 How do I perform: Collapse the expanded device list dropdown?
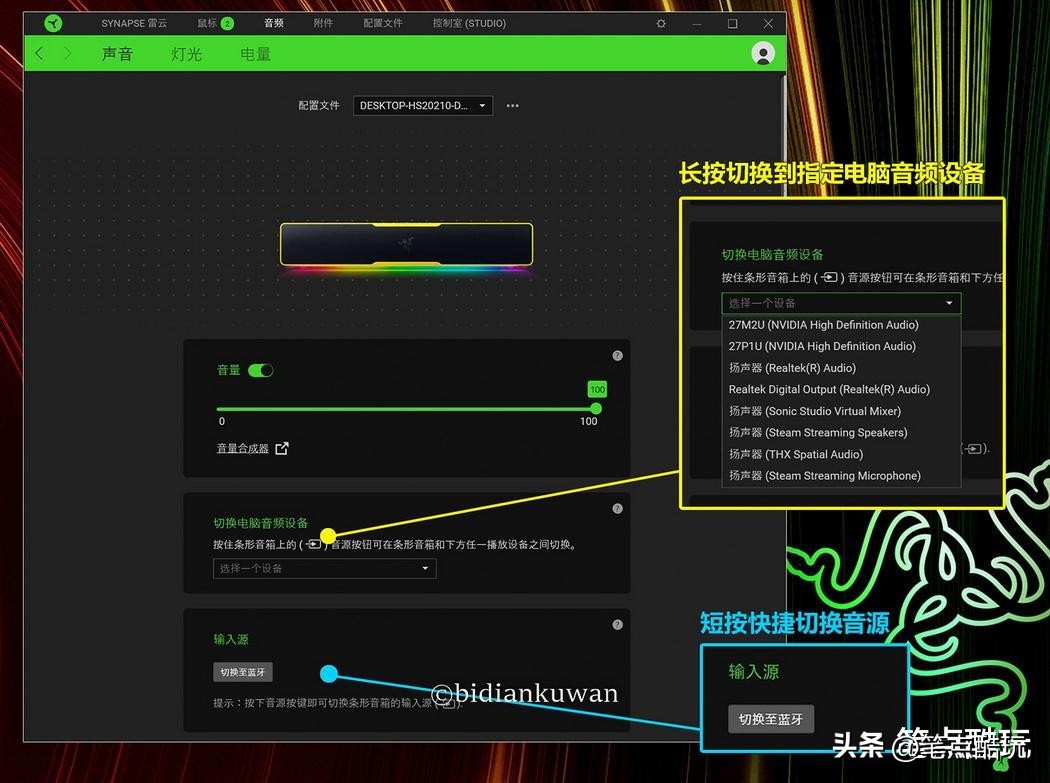[x=948, y=302]
